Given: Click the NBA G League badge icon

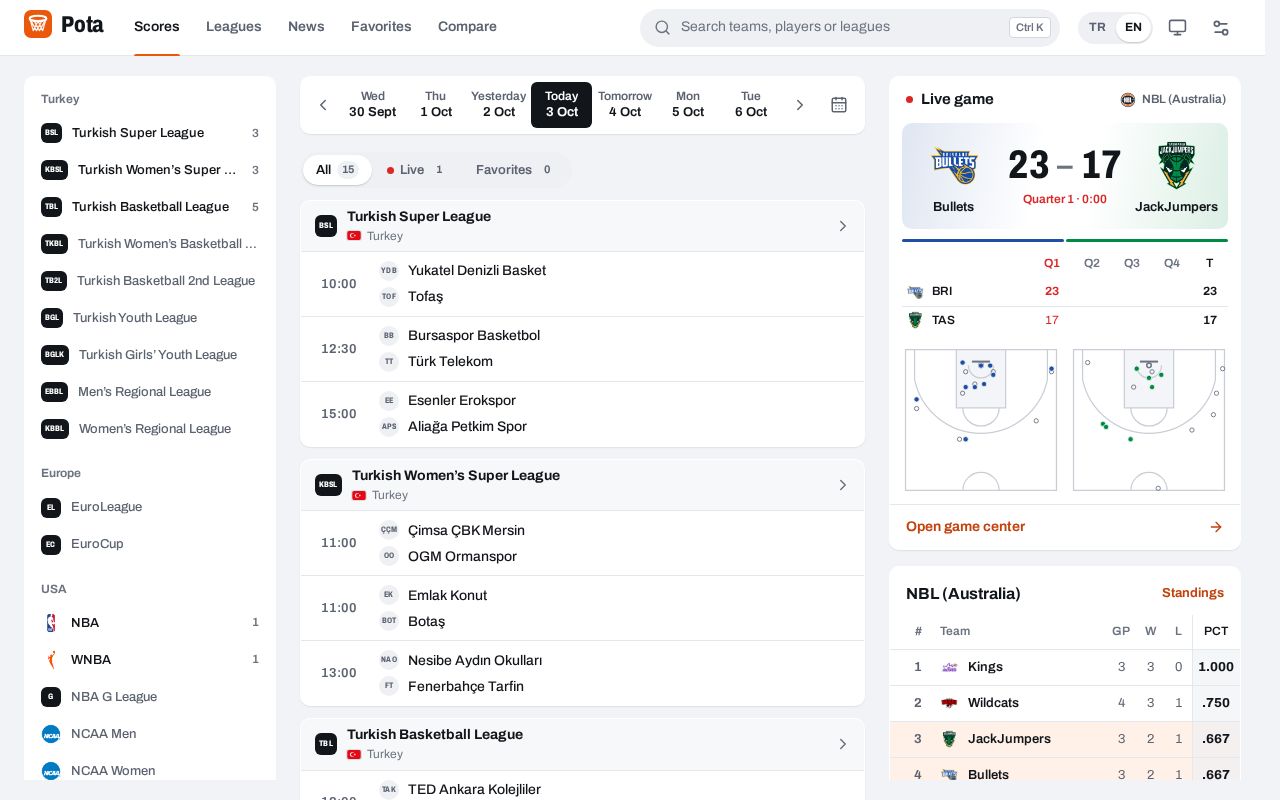Looking at the screenshot, I should (51, 697).
